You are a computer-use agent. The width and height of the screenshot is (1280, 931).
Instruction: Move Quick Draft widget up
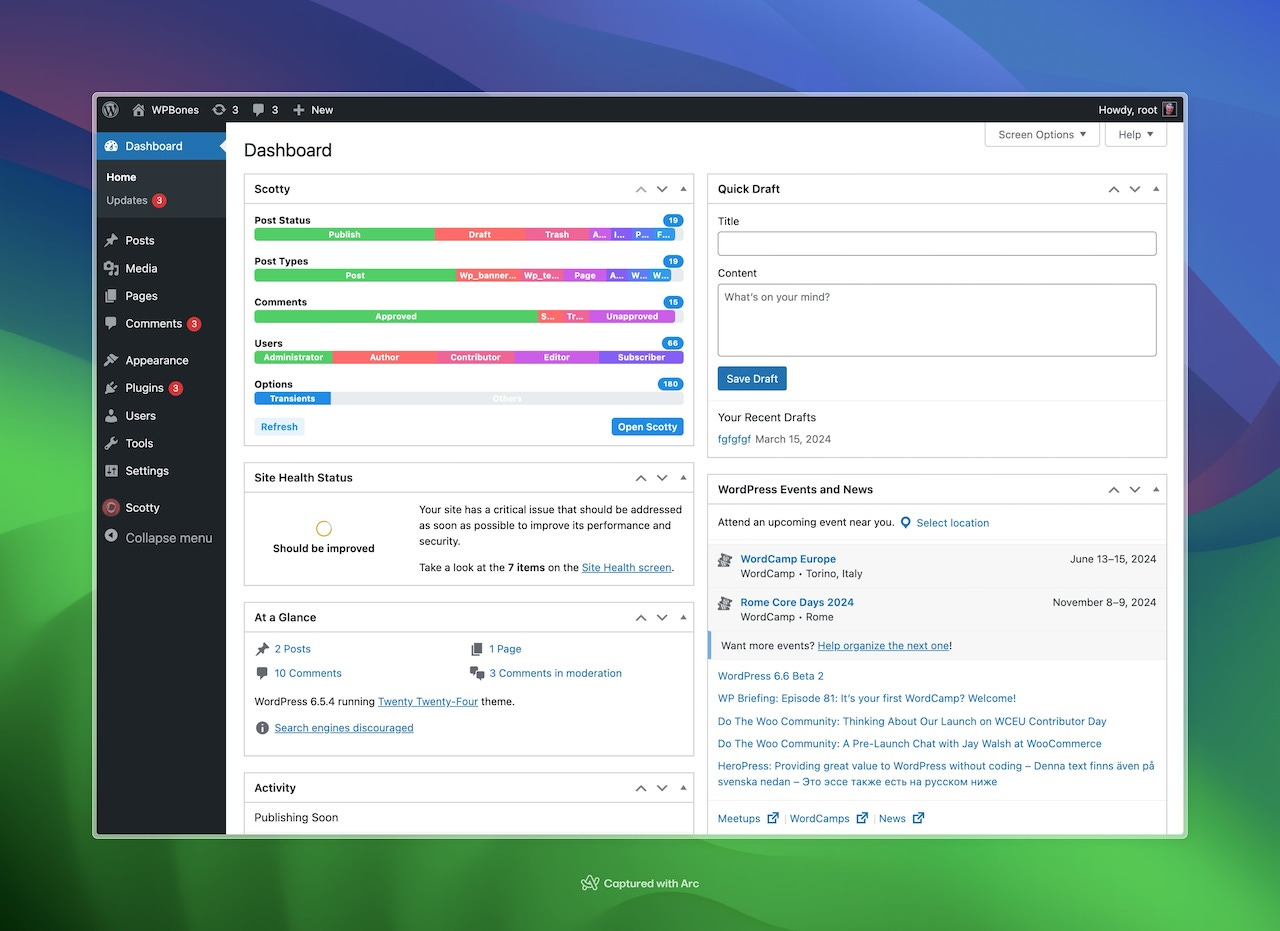1114,189
